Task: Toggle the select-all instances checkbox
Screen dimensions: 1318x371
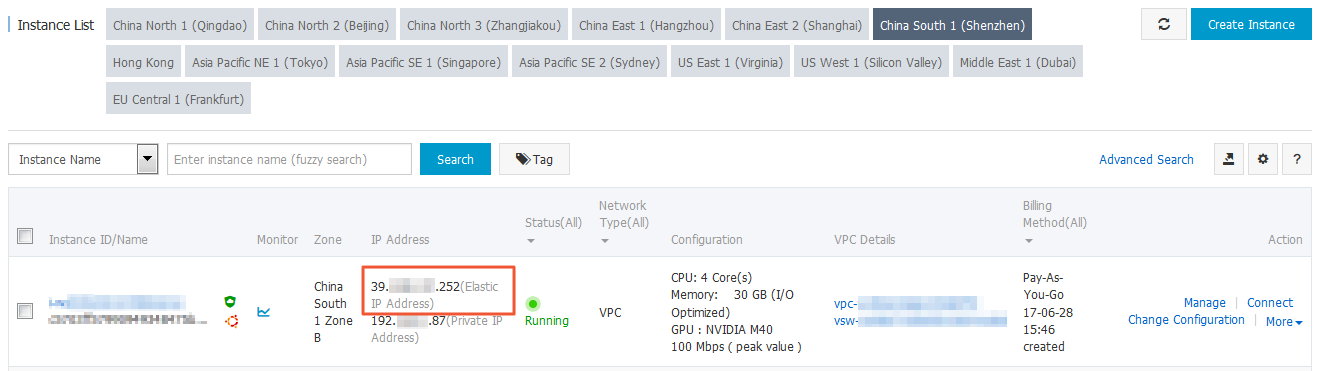Action: [x=26, y=237]
